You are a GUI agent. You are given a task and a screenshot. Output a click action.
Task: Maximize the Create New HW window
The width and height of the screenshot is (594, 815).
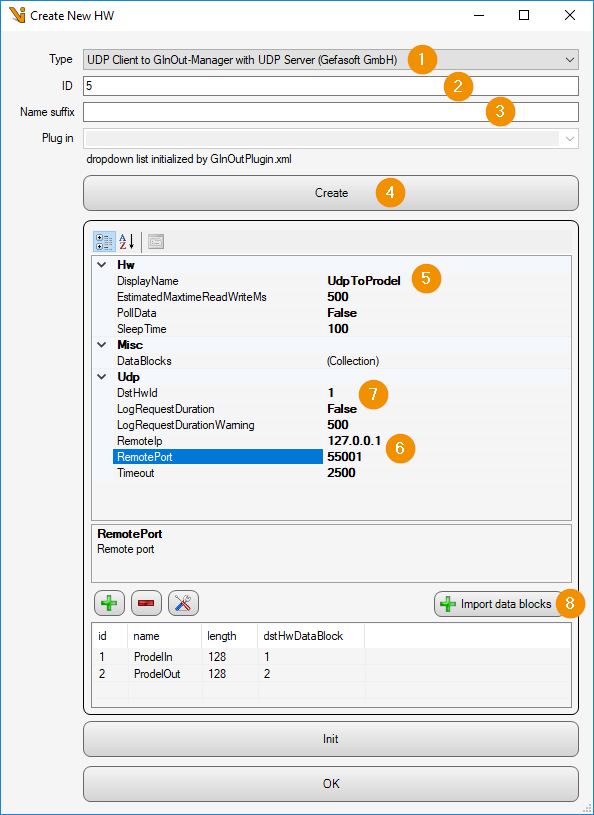524,16
